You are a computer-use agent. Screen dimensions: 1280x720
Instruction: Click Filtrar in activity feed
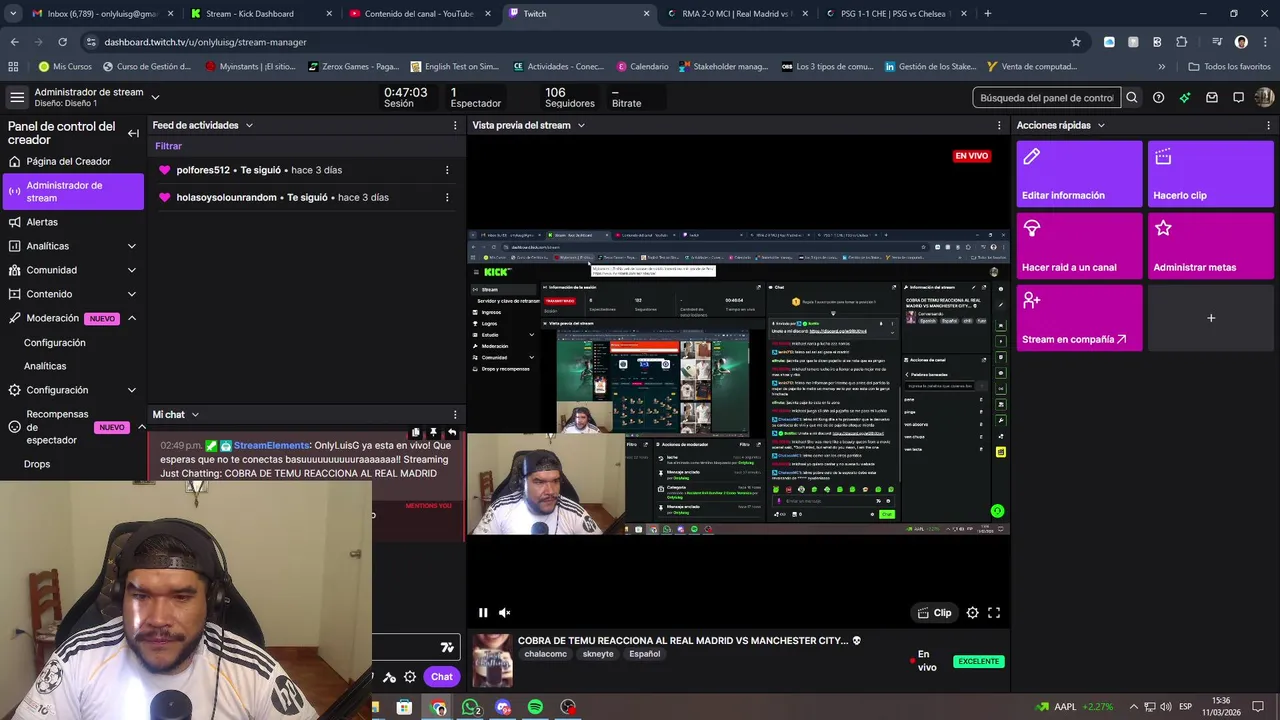pyautogui.click(x=168, y=146)
